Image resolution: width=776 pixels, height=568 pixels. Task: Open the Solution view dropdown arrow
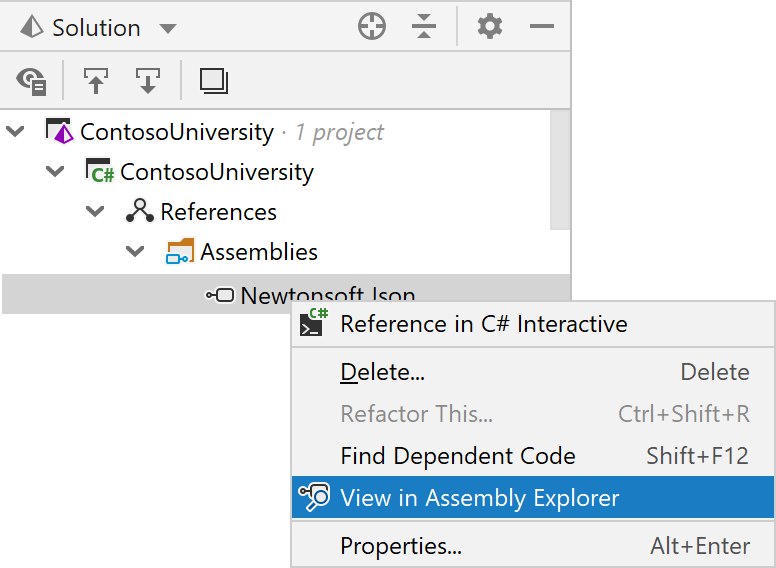coord(168,28)
